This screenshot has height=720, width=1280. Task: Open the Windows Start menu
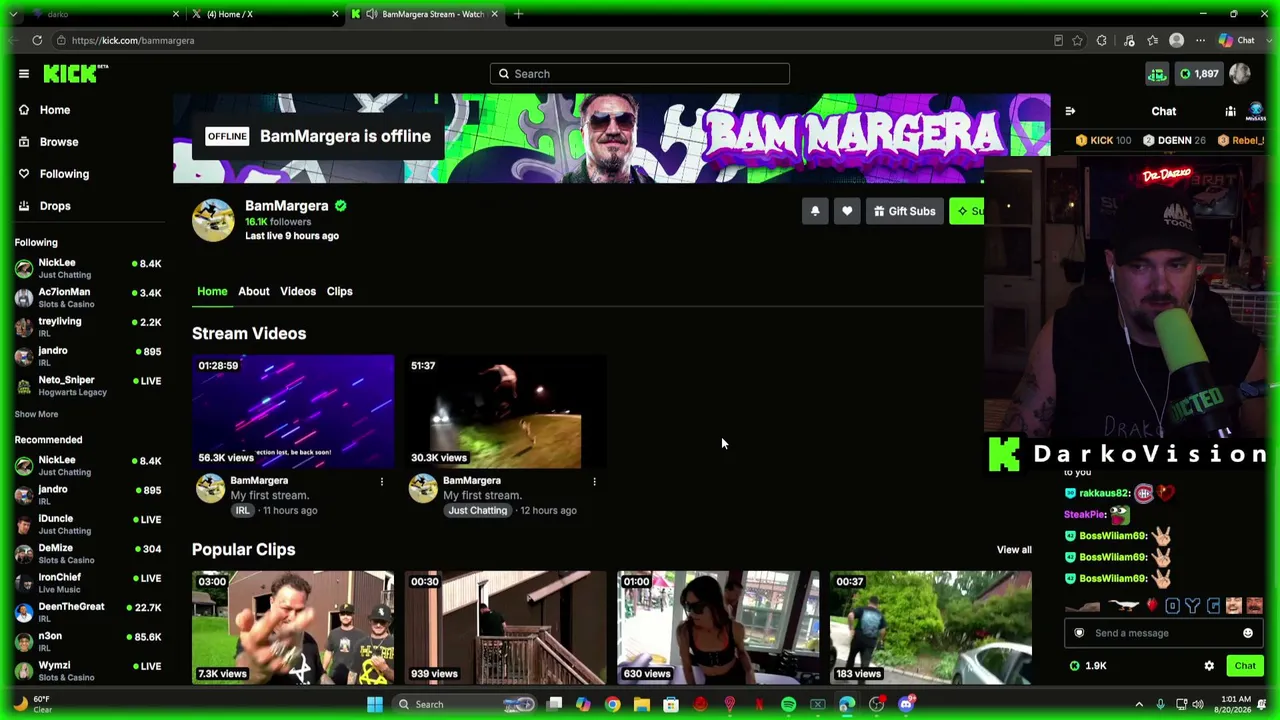click(375, 705)
